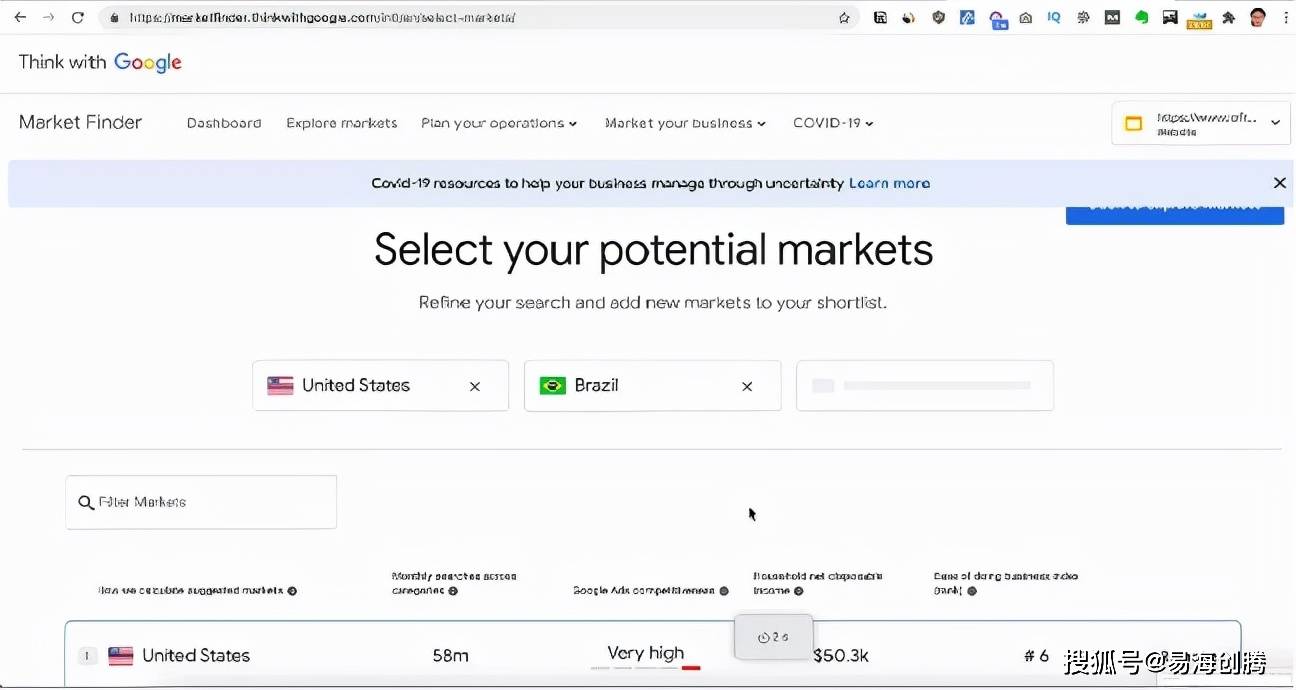Open the Chrome three-dot menu
Image resolution: width=1296 pixels, height=690 pixels.
(1285, 17)
